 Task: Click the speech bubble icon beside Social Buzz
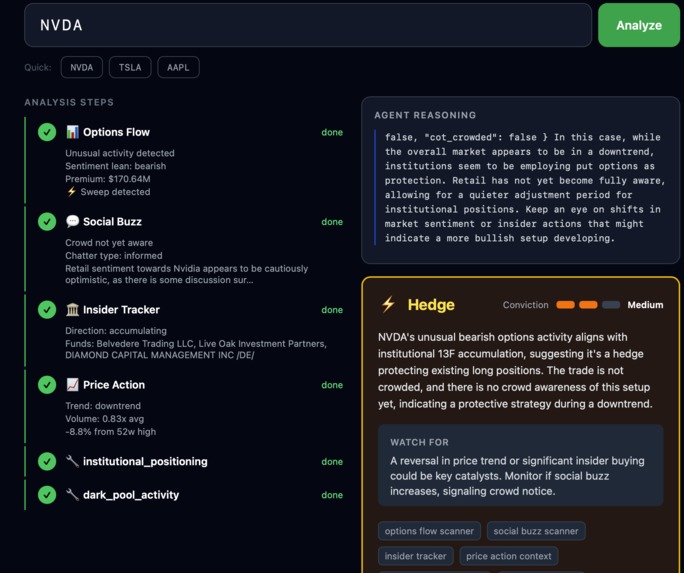coord(72,221)
